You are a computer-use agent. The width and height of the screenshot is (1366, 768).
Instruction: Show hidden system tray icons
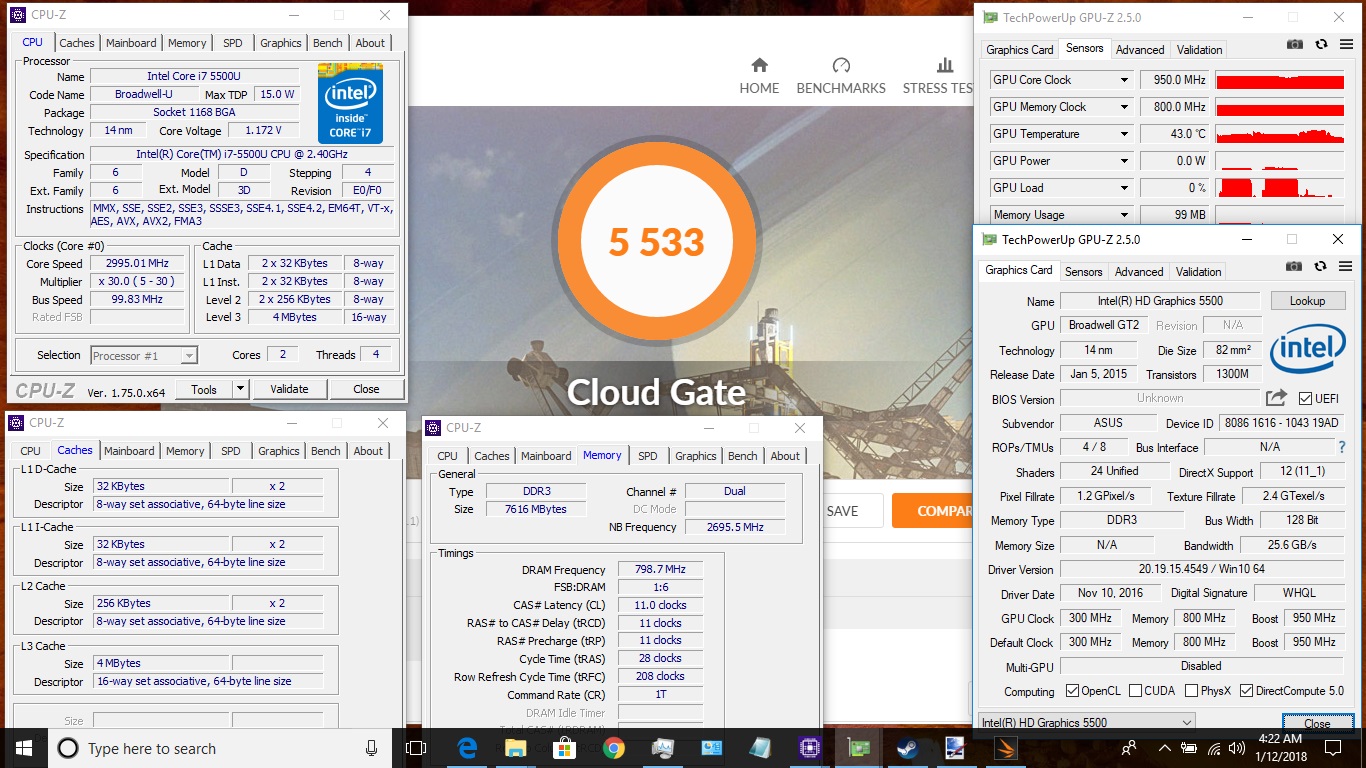[1164, 748]
